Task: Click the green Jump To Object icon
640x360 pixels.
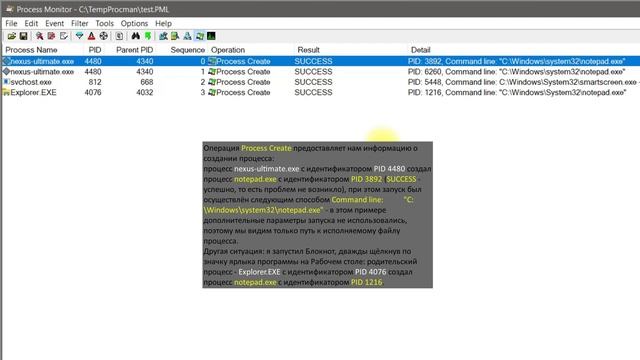Action: tap(148, 36)
